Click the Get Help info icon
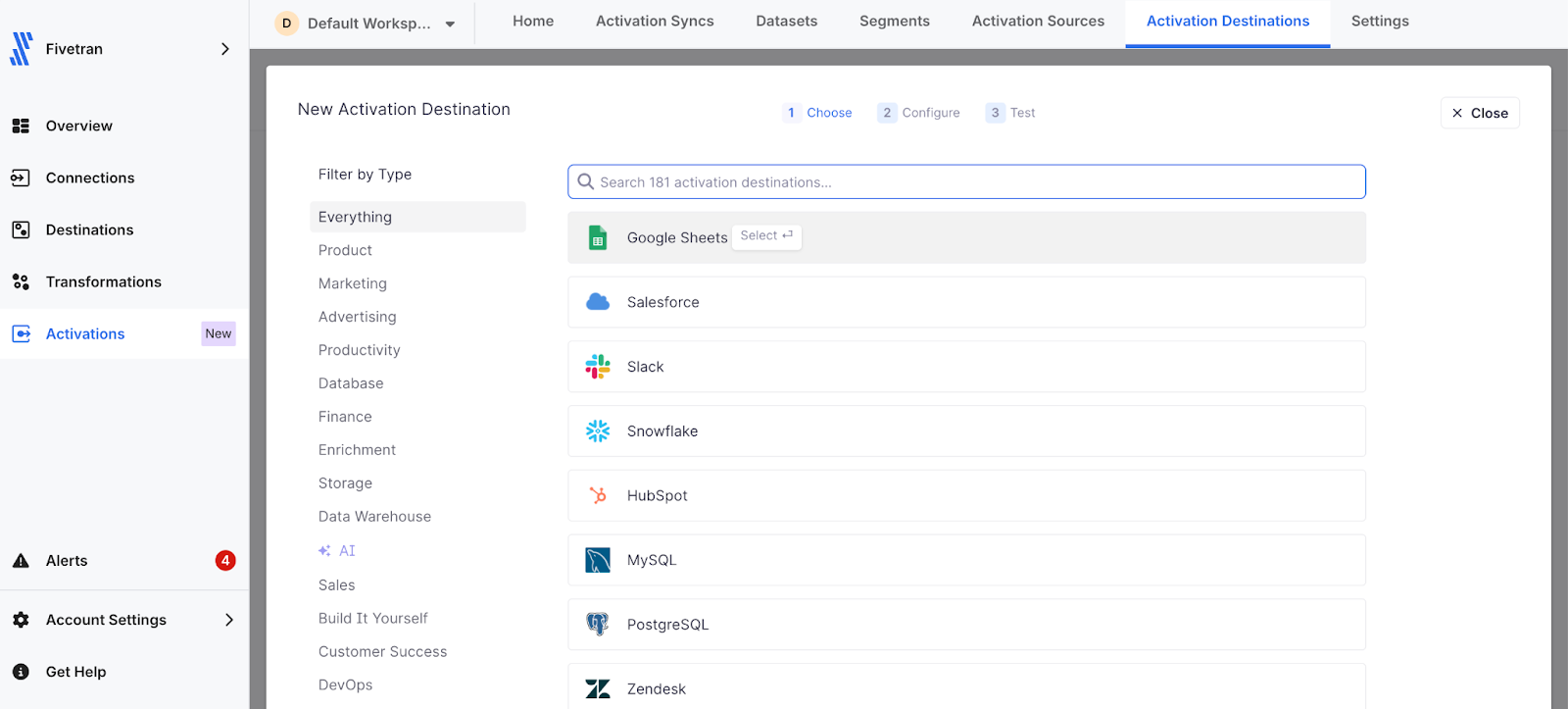The image size is (1568, 709). pyautogui.click(x=21, y=672)
